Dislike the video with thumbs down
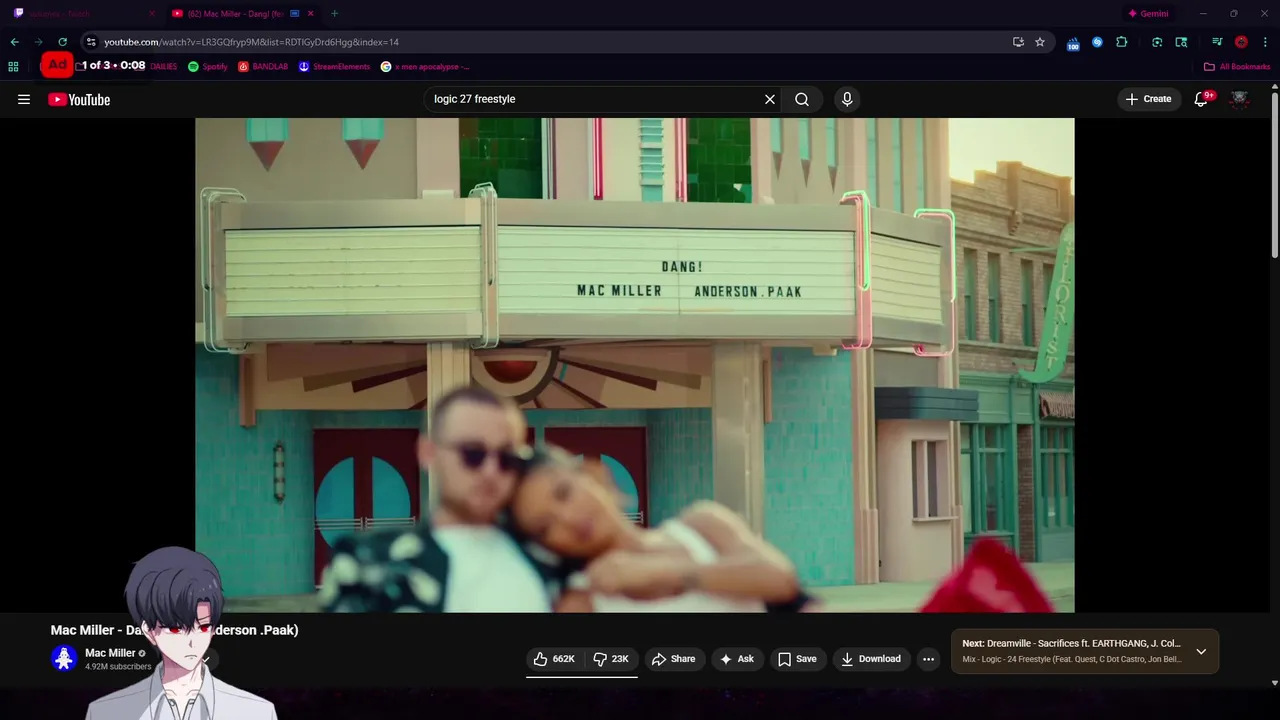The width and height of the screenshot is (1280, 720). click(x=611, y=659)
